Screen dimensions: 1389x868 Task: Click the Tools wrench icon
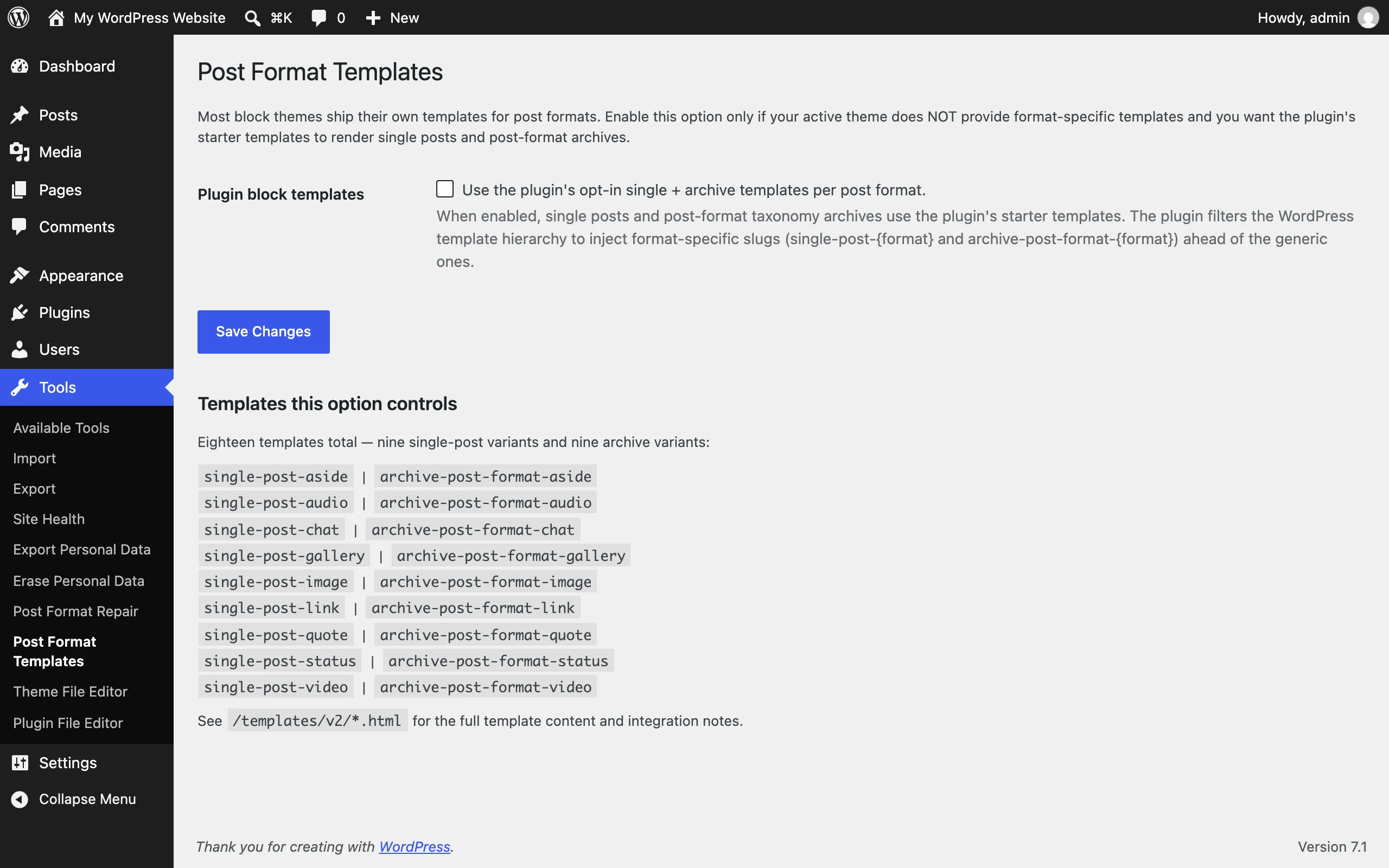point(20,387)
